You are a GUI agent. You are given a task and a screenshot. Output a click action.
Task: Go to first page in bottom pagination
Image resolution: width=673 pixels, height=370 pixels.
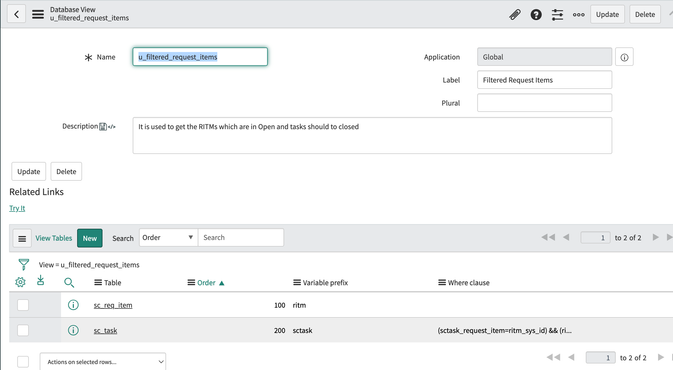click(x=553, y=357)
